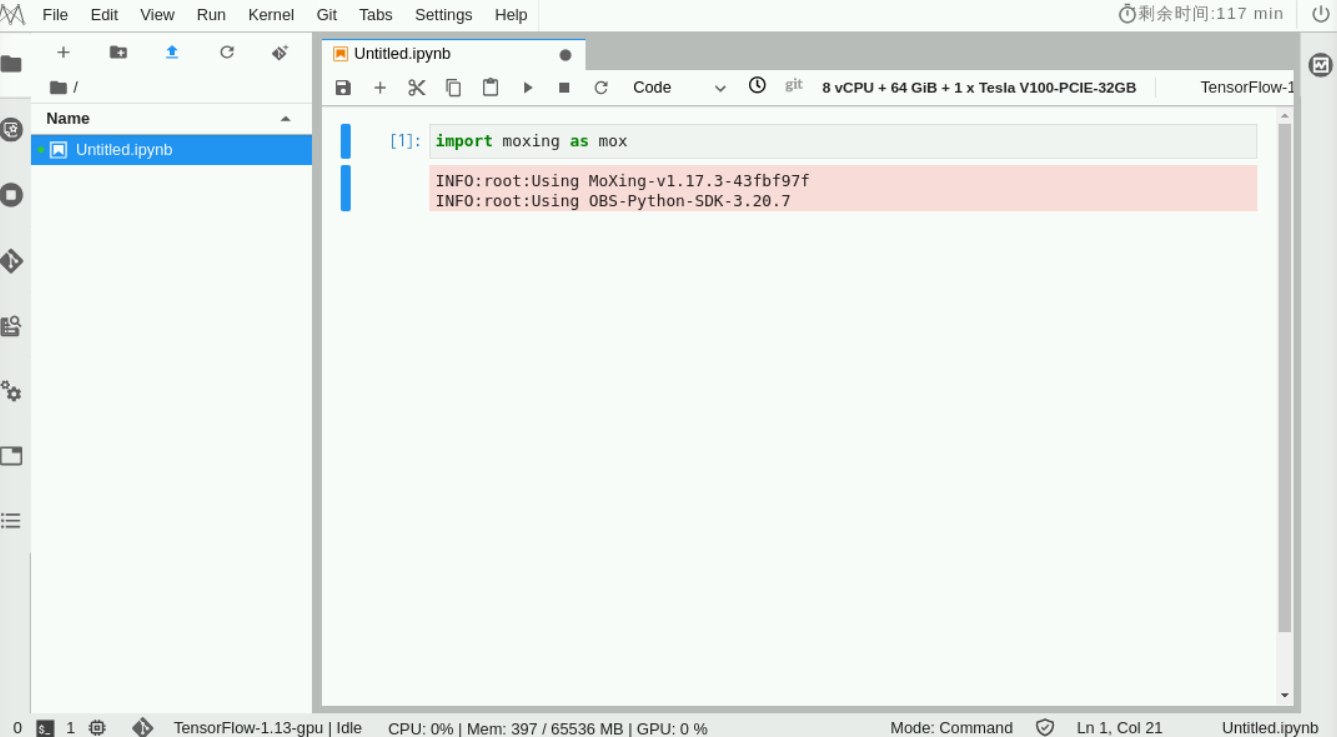Toggle sort order arrow in Name header
The width and height of the screenshot is (1337, 737).
pyautogui.click(x=286, y=119)
